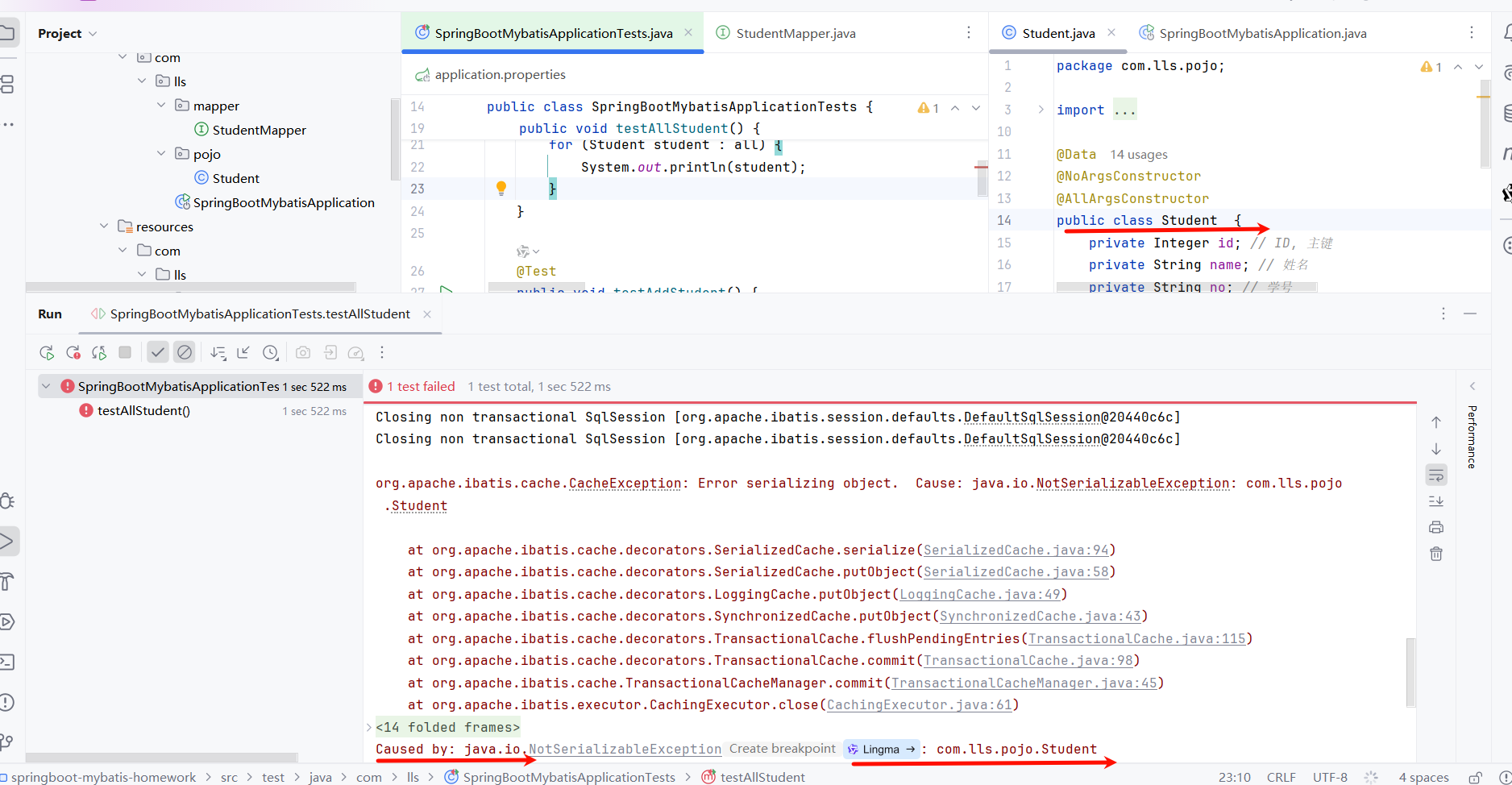Open the Services tool window

coord(6,621)
